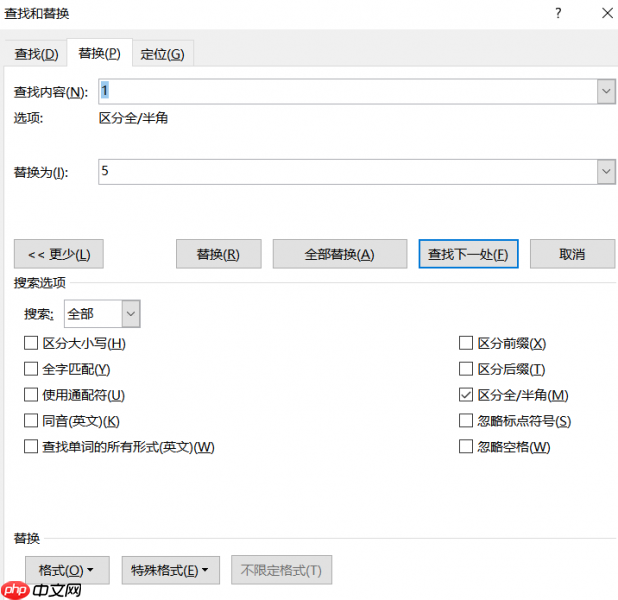
Task: Click the help question mark icon
Action: coord(558,13)
